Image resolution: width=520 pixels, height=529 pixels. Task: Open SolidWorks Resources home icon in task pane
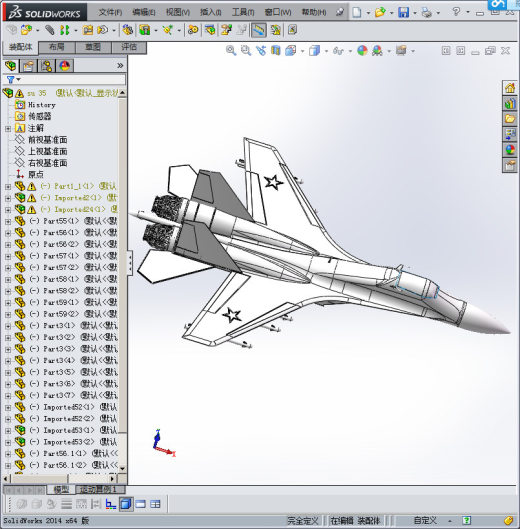[x=510, y=88]
